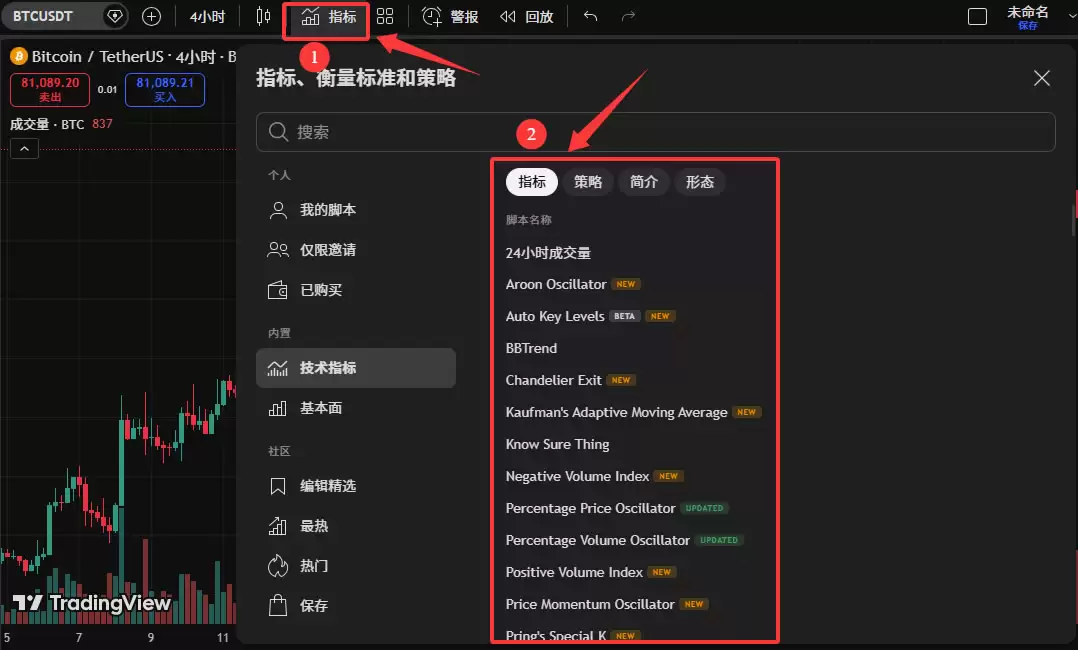Select 技术指标 category

coord(355,368)
